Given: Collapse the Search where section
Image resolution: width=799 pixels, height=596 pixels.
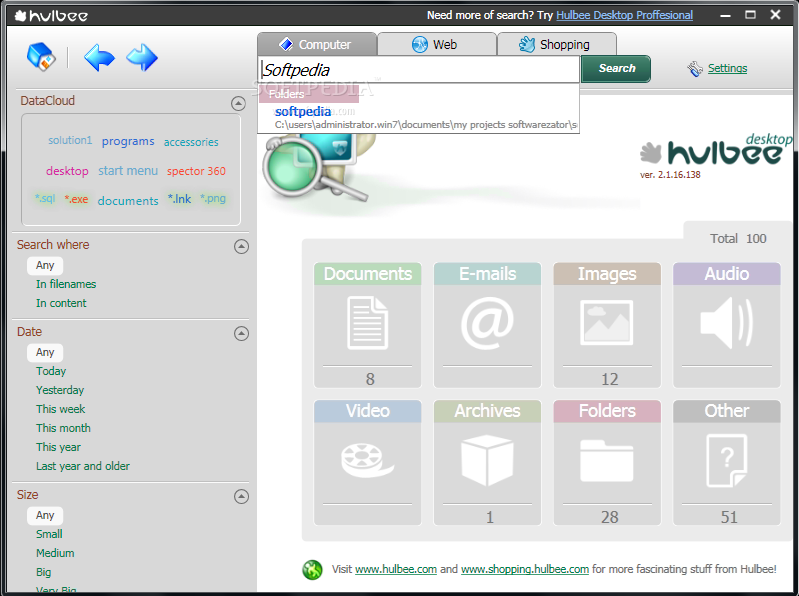Looking at the screenshot, I should click(x=241, y=247).
